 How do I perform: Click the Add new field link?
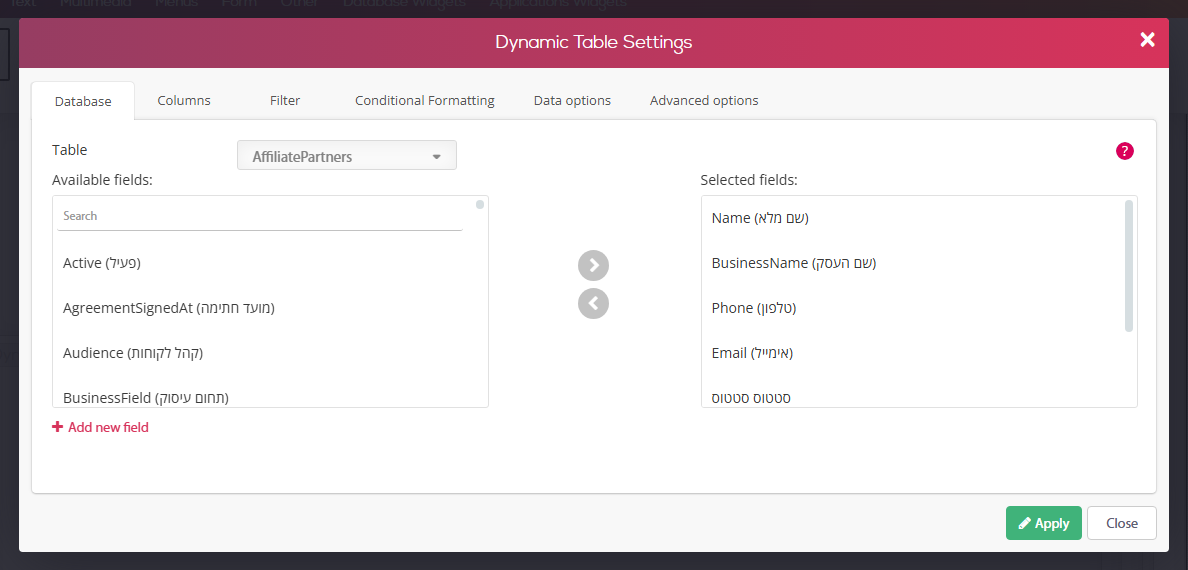101,428
